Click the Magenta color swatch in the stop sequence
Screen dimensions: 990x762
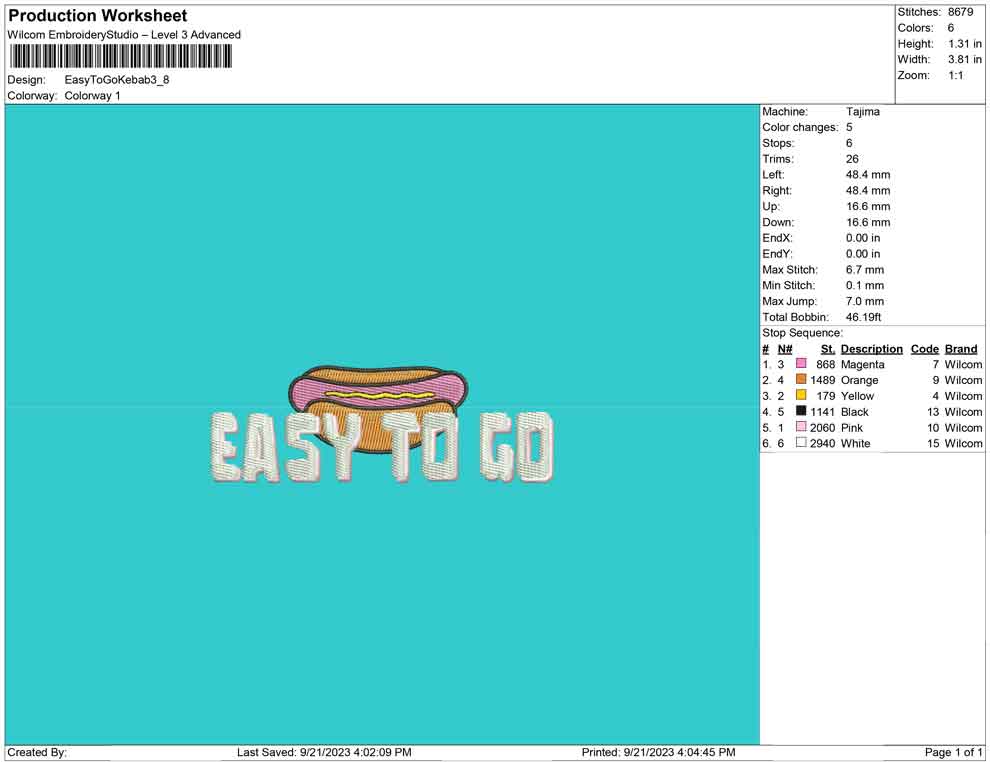(801, 364)
